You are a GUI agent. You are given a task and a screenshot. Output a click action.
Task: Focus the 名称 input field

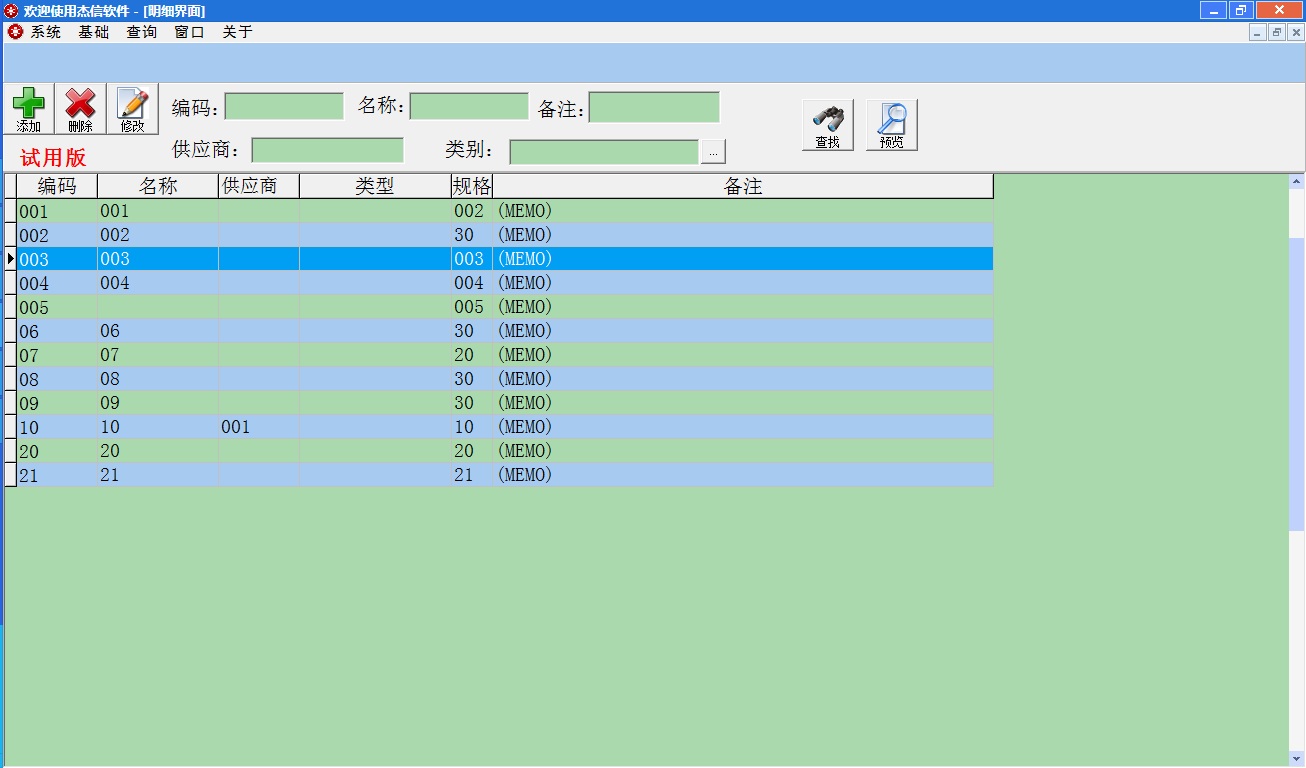(469, 107)
